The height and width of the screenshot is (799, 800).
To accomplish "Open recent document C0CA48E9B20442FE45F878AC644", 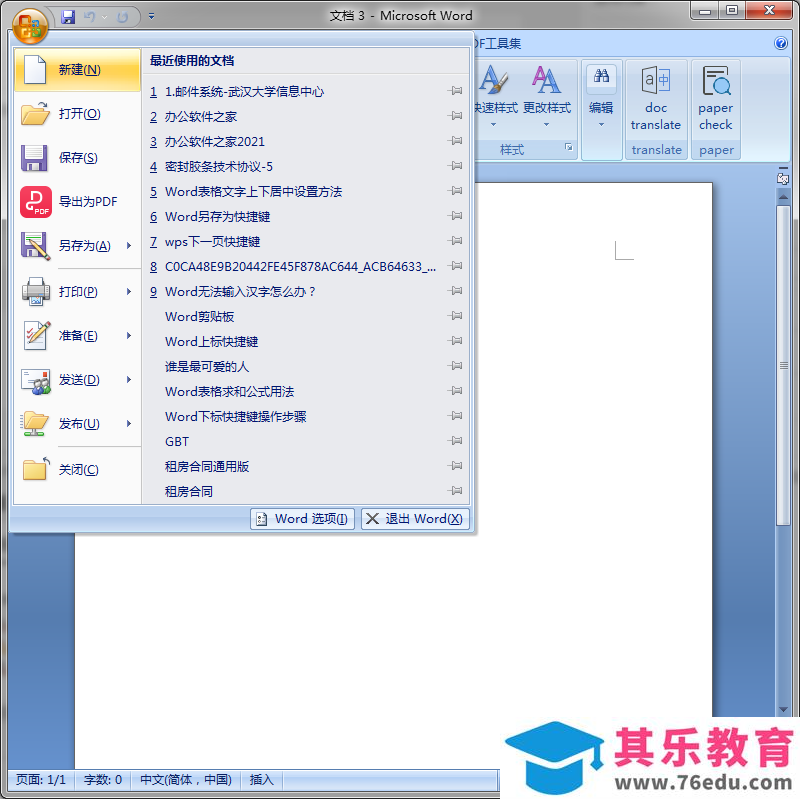I will click(301, 267).
